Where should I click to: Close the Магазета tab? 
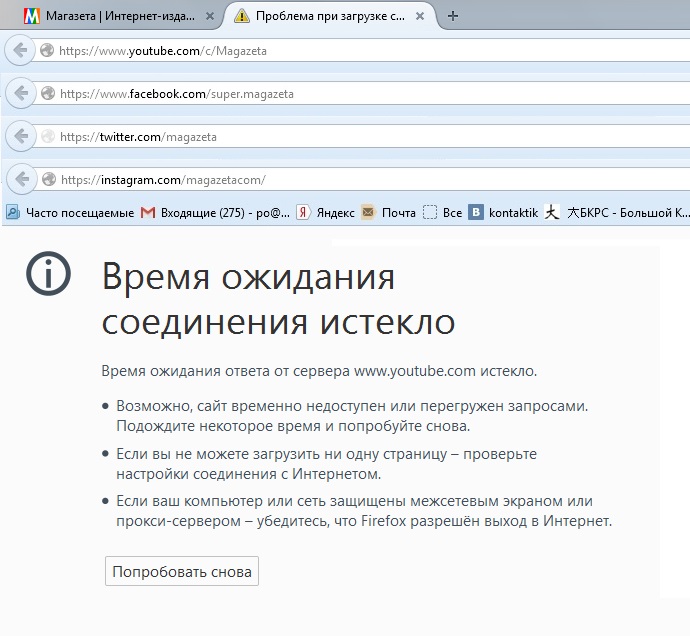tap(210, 16)
